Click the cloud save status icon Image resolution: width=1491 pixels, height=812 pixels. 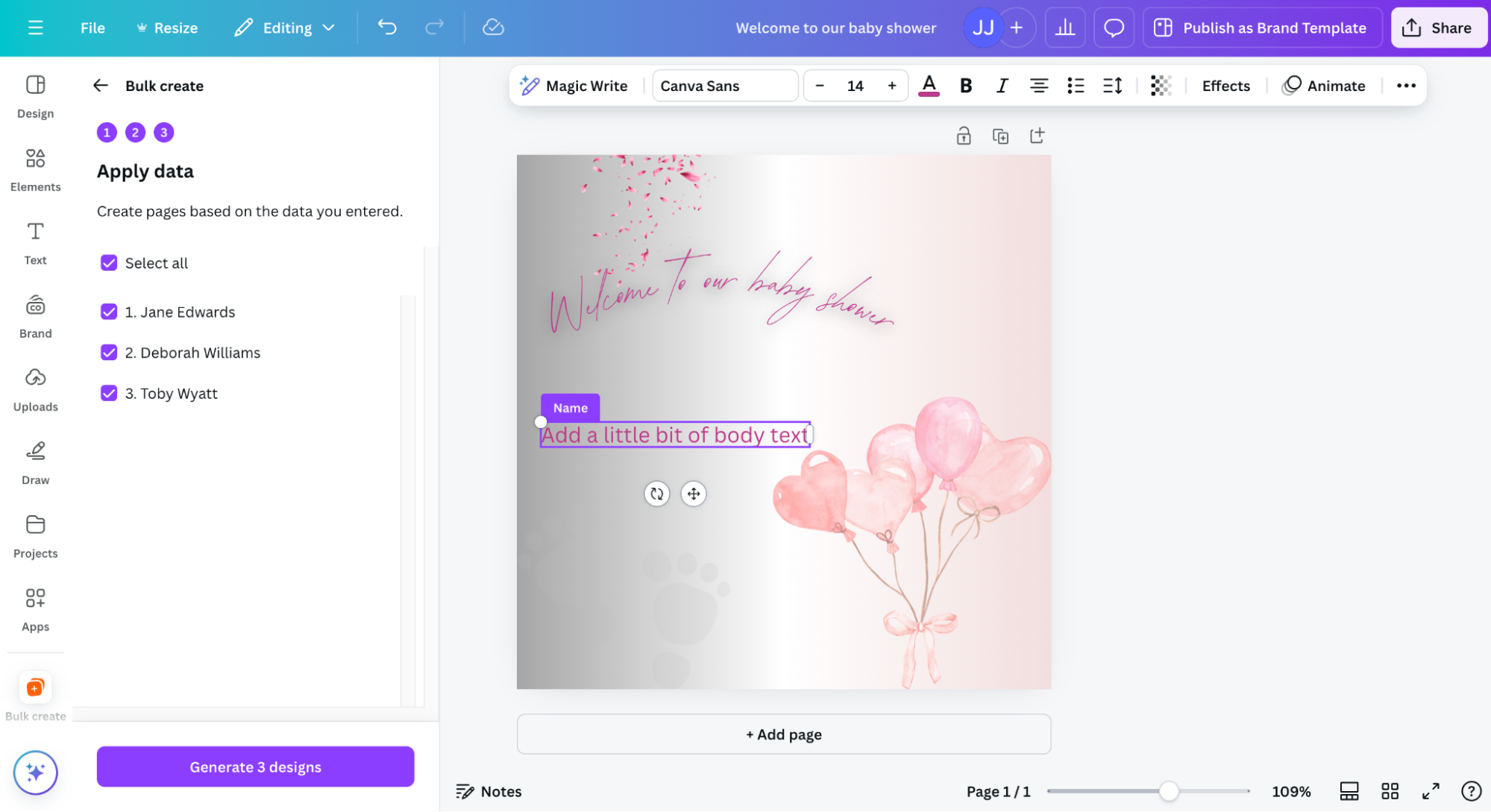493,28
